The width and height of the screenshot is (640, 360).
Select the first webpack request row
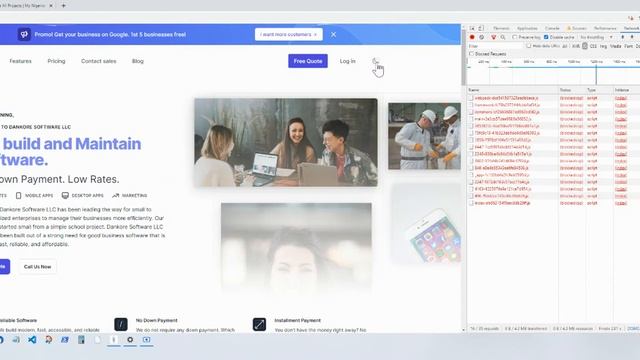coord(553,98)
